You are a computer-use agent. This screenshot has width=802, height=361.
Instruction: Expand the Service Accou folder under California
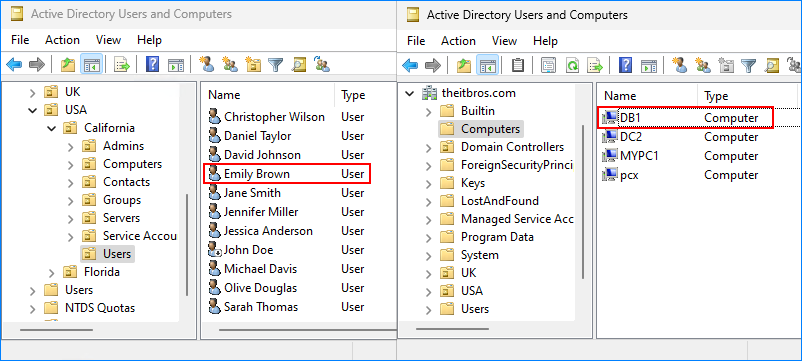pos(71,236)
